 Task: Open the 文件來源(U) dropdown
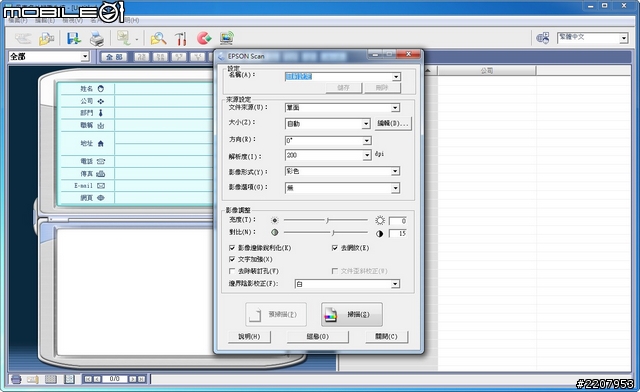pyautogui.click(x=395, y=108)
